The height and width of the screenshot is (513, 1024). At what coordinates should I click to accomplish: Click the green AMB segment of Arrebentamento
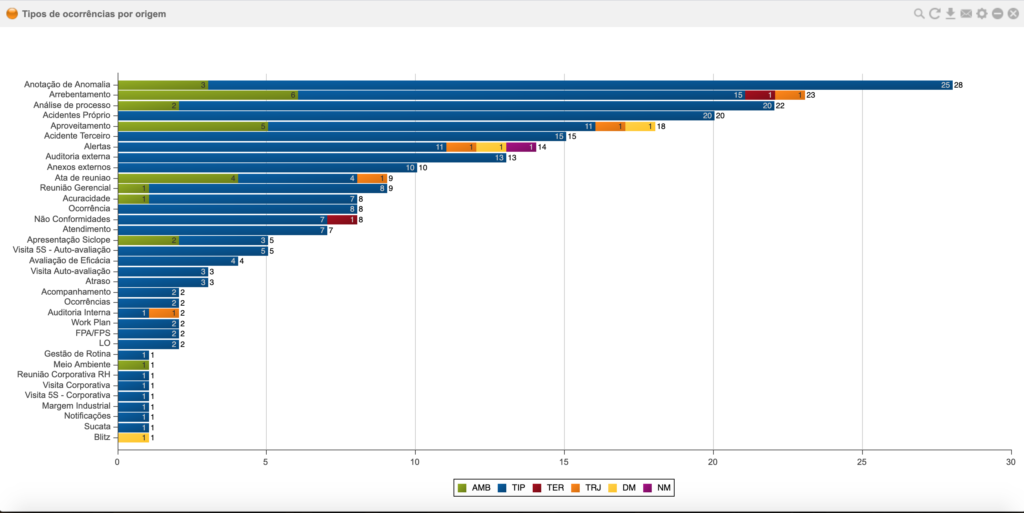[x=208, y=95]
